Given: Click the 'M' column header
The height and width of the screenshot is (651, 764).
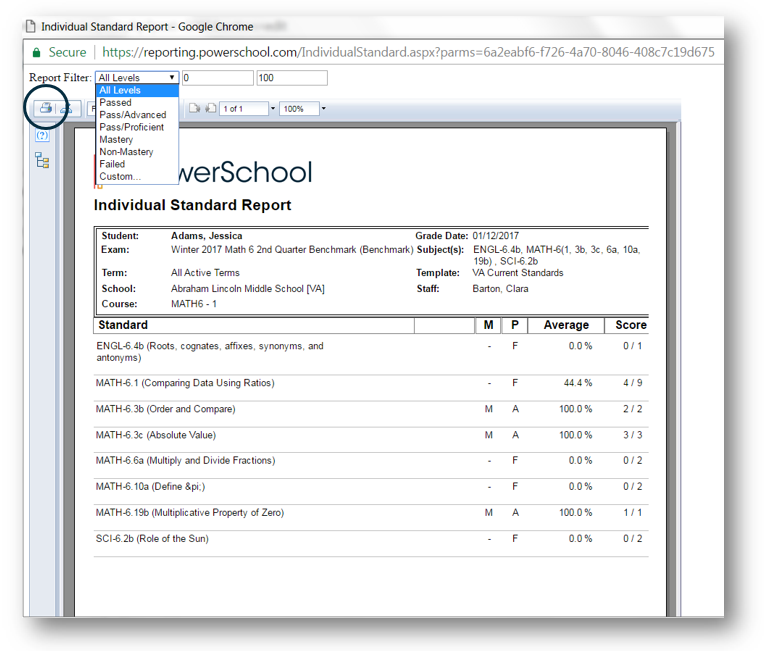Looking at the screenshot, I should tap(488, 325).
